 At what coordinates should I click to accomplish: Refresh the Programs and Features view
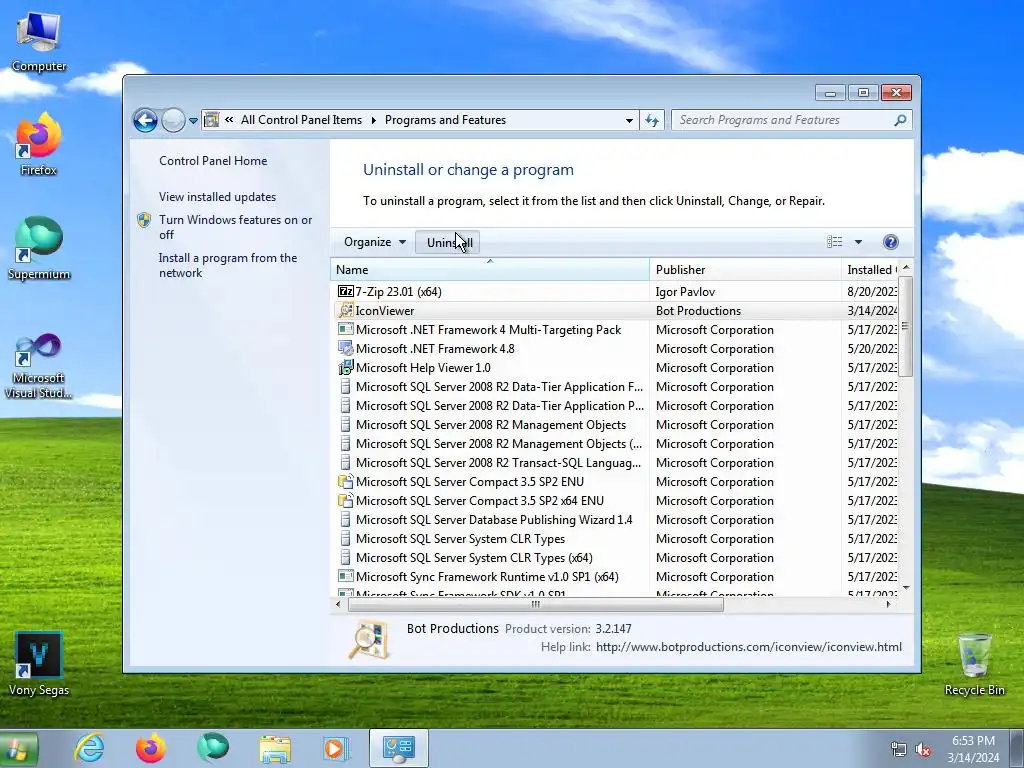[652, 120]
